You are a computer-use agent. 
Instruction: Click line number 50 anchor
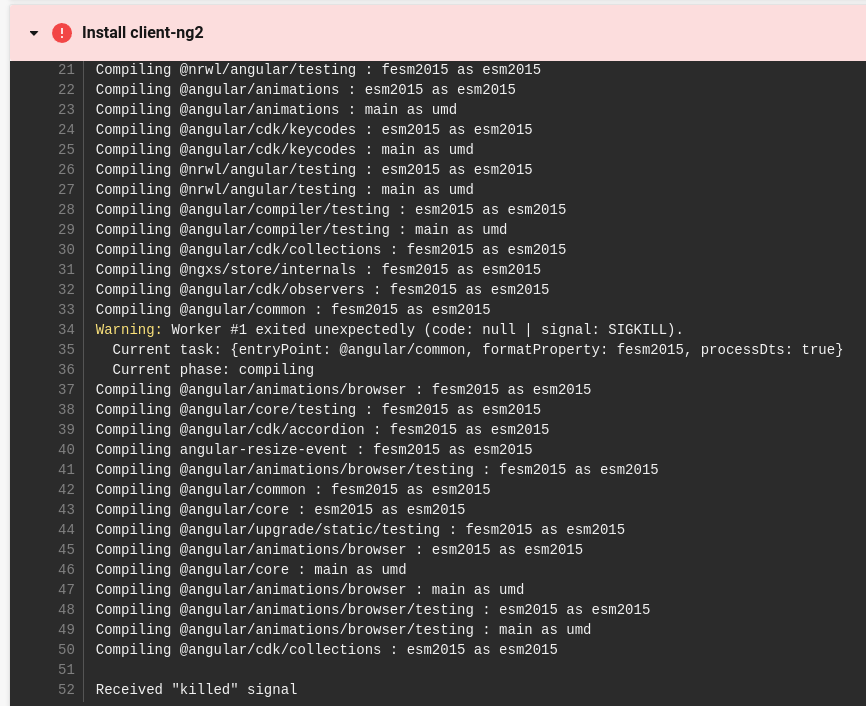(66, 650)
